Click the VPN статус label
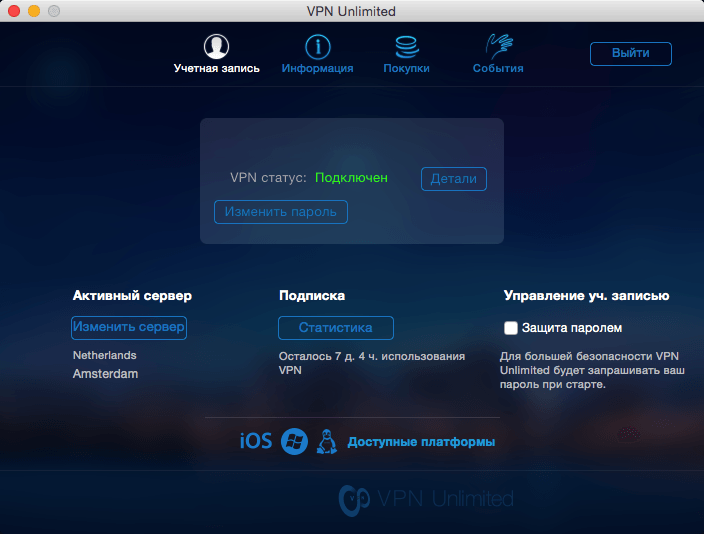 [x=268, y=178]
